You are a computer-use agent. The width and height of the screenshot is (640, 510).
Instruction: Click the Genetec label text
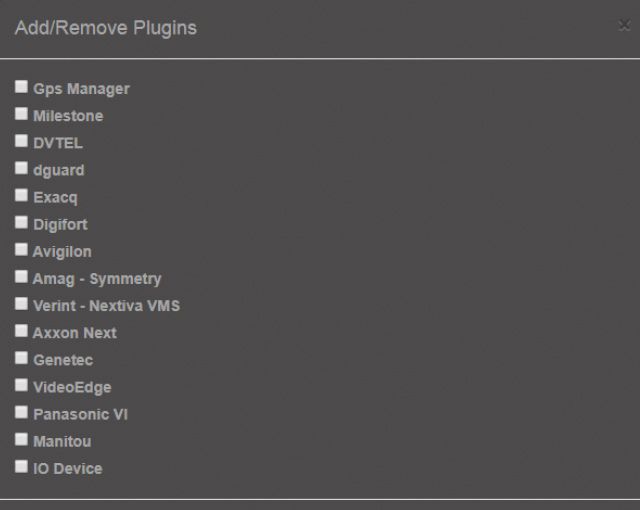(x=63, y=360)
